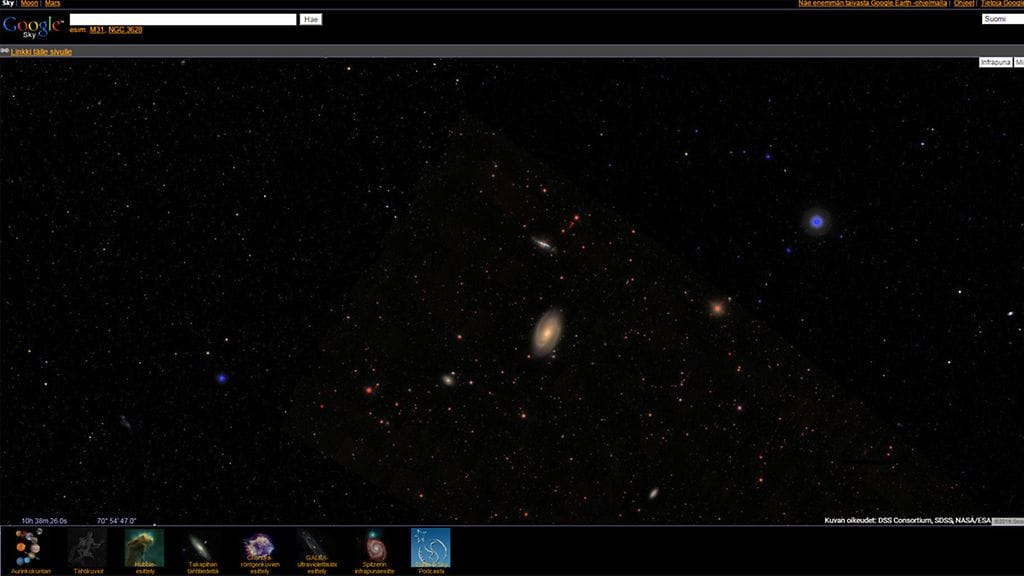This screenshot has width=1024, height=576.
Task: Open the Chandra röntgenkuvien esittely icon
Action: 259,547
